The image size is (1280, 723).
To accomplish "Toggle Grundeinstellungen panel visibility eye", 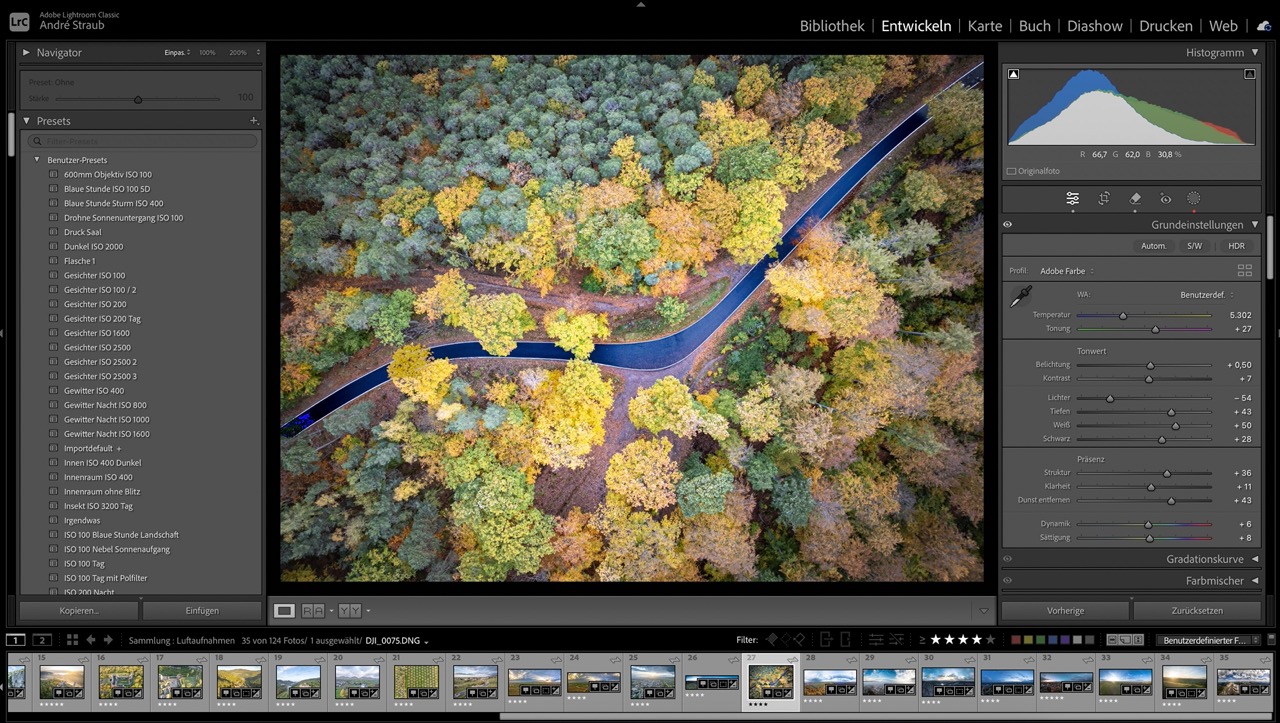I will (x=1008, y=225).
